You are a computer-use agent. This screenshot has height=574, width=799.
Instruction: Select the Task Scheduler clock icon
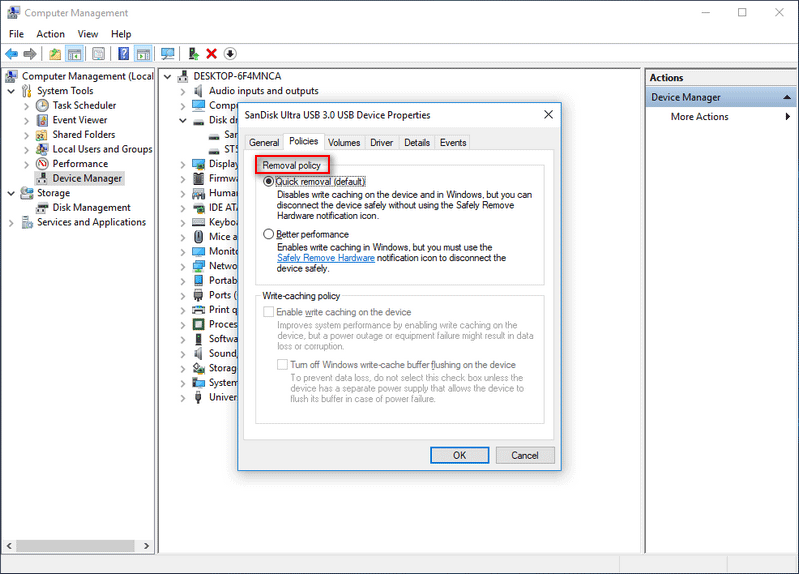[x=42, y=106]
